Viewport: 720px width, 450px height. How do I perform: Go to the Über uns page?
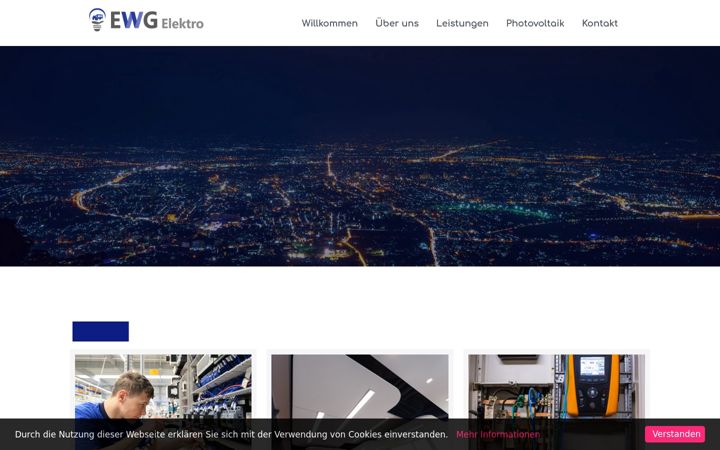[x=397, y=23]
